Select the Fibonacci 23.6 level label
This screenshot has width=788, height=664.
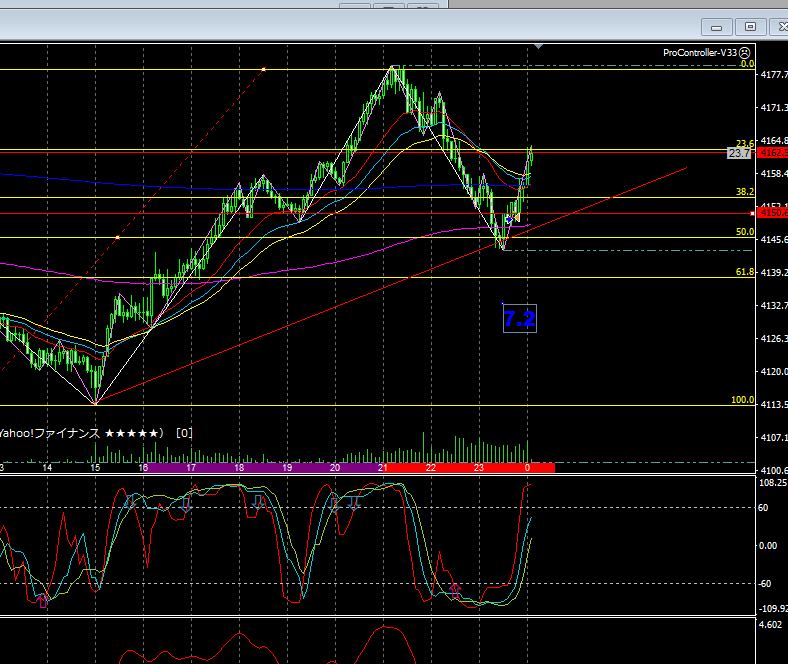[x=745, y=144]
